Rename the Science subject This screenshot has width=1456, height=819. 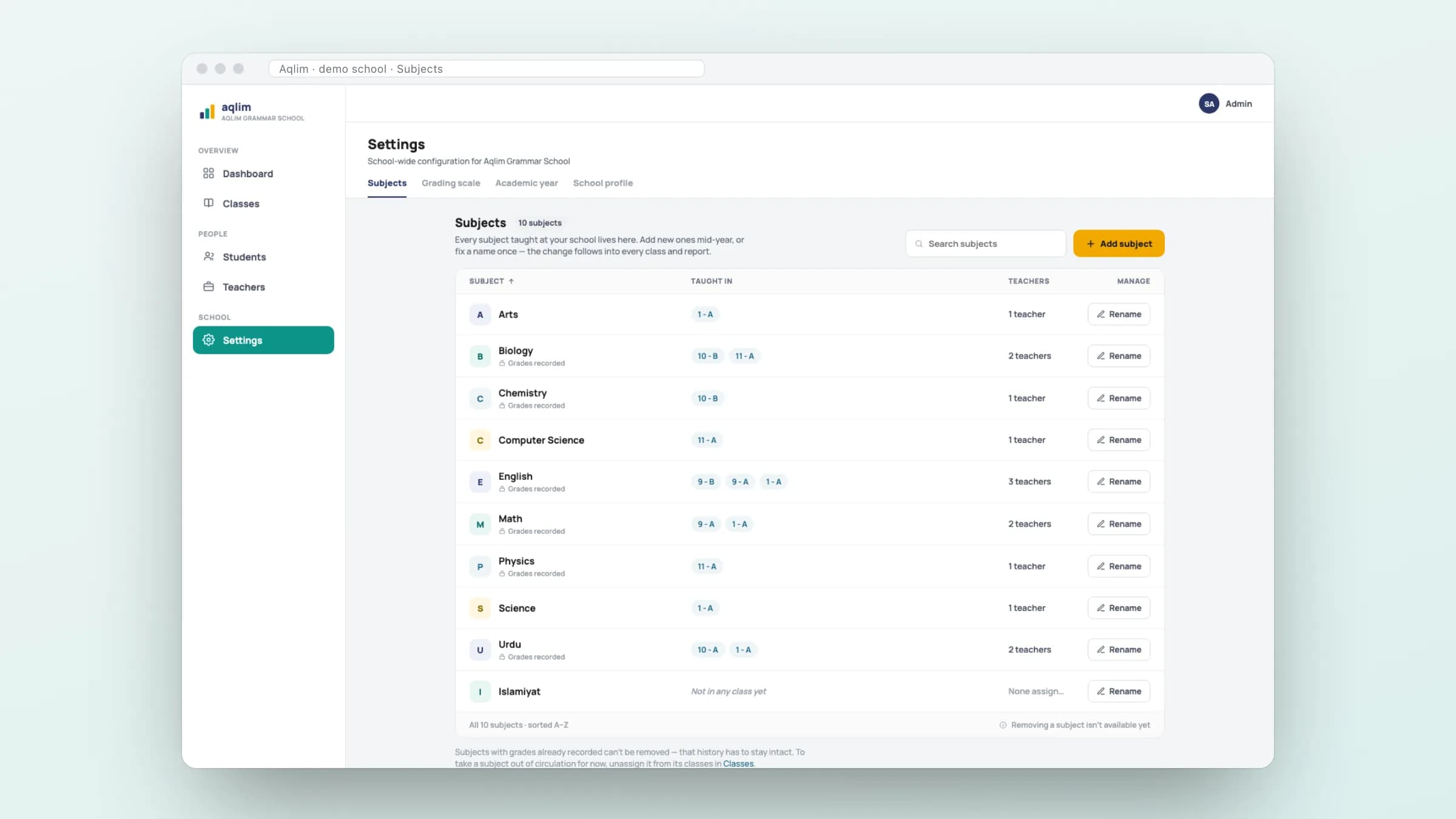(x=1119, y=608)
